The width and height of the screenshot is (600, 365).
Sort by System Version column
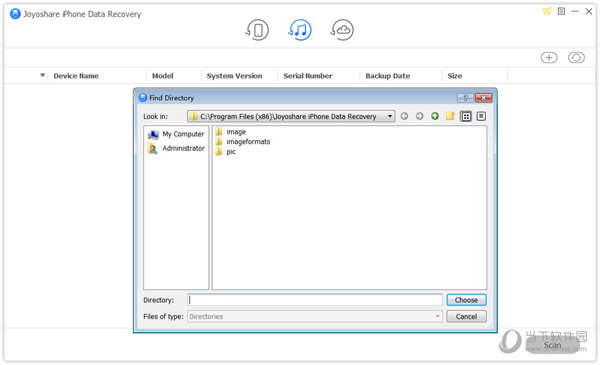tap(235, 76)
